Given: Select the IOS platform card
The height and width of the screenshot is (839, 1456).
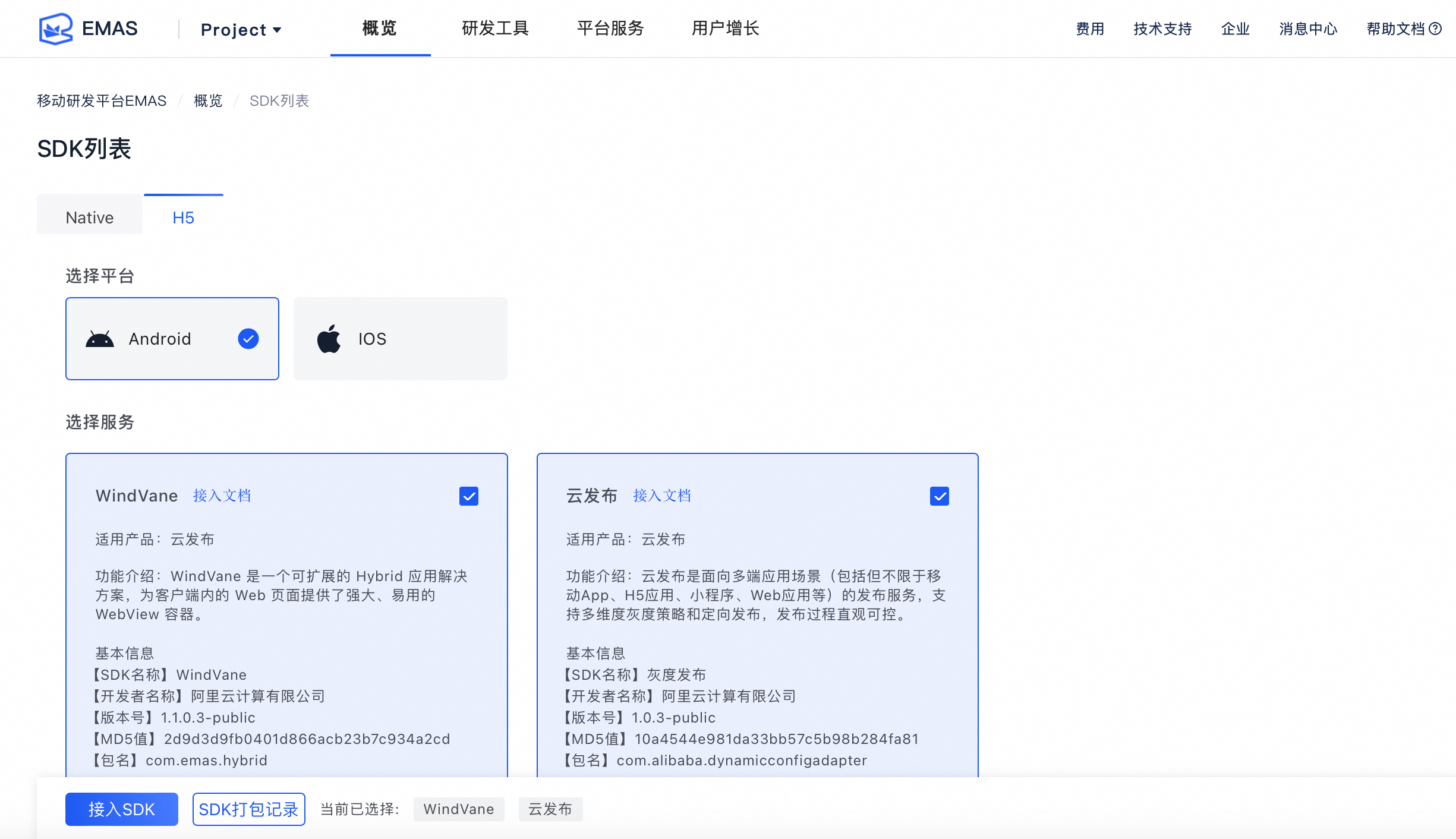Looking at the screenshot, I should tap(401, 339).
